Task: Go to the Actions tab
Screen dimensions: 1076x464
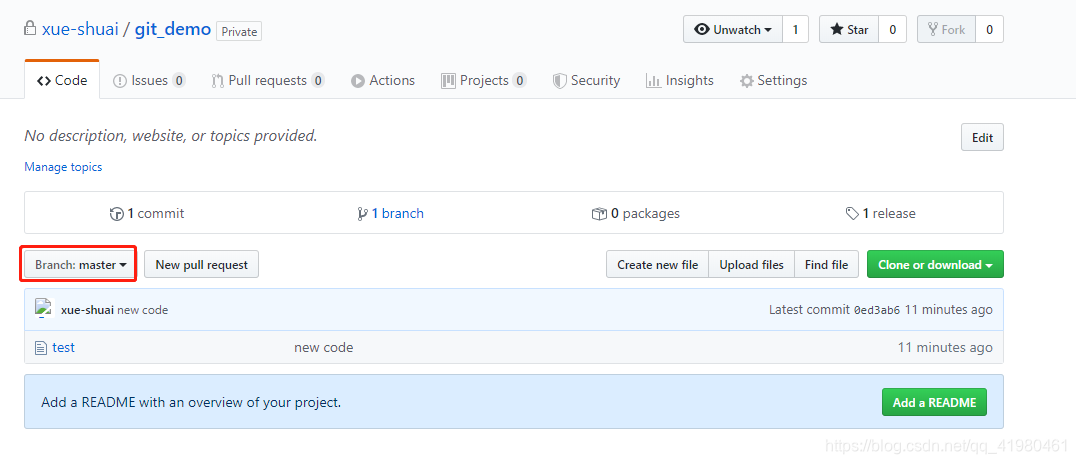Action: (x=383, y=80)
